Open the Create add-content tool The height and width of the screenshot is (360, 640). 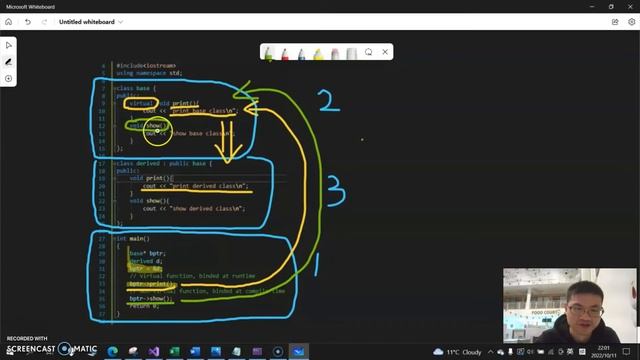click(9, 78)
